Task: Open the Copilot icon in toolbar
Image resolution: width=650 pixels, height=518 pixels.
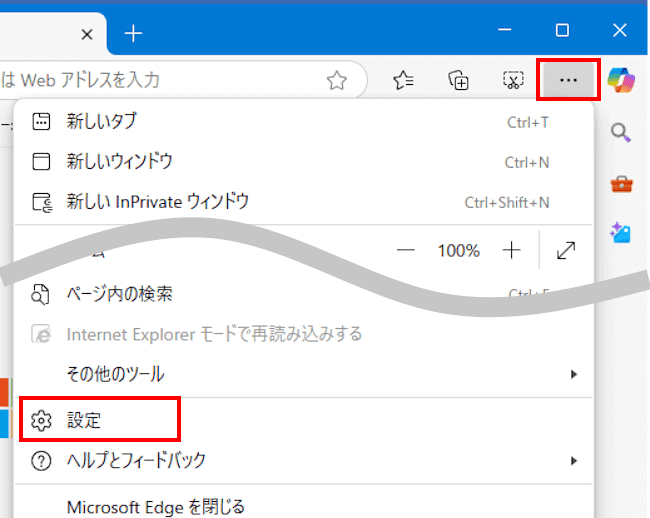Action: (621, 80)
